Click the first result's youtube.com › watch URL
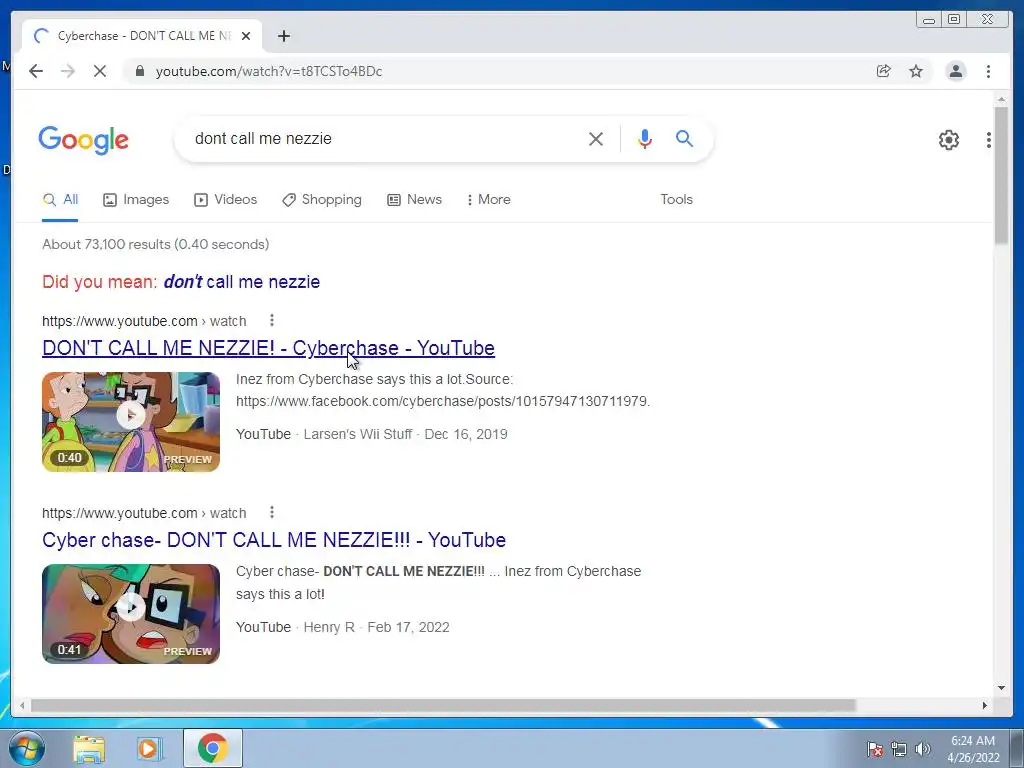 point(144,321)
